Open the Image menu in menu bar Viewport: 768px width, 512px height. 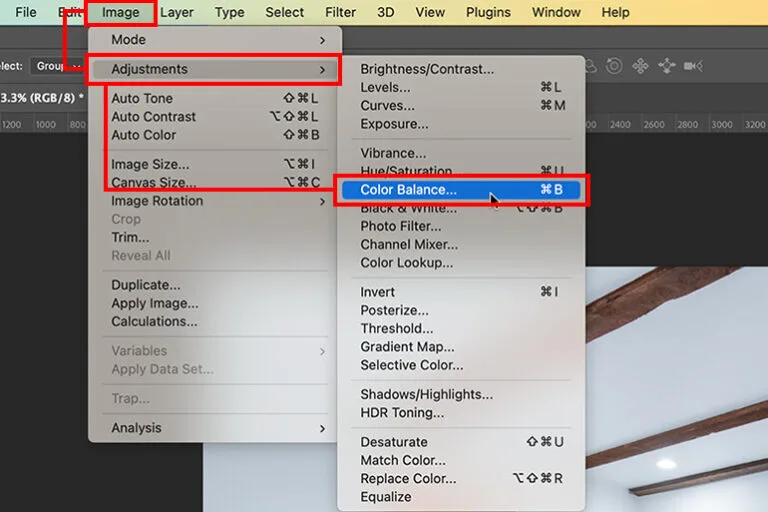120,12
